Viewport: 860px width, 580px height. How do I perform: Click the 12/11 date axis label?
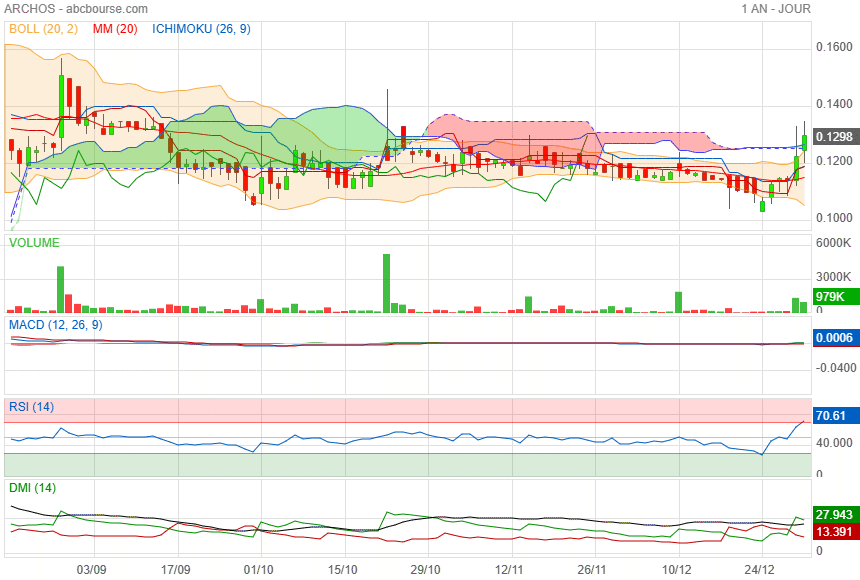tap(510, 569)
